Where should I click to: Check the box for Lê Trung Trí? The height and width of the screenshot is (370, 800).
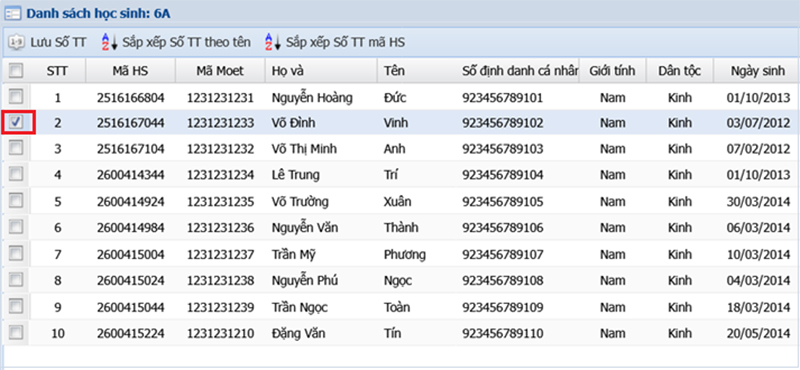[x=16, y=174]
